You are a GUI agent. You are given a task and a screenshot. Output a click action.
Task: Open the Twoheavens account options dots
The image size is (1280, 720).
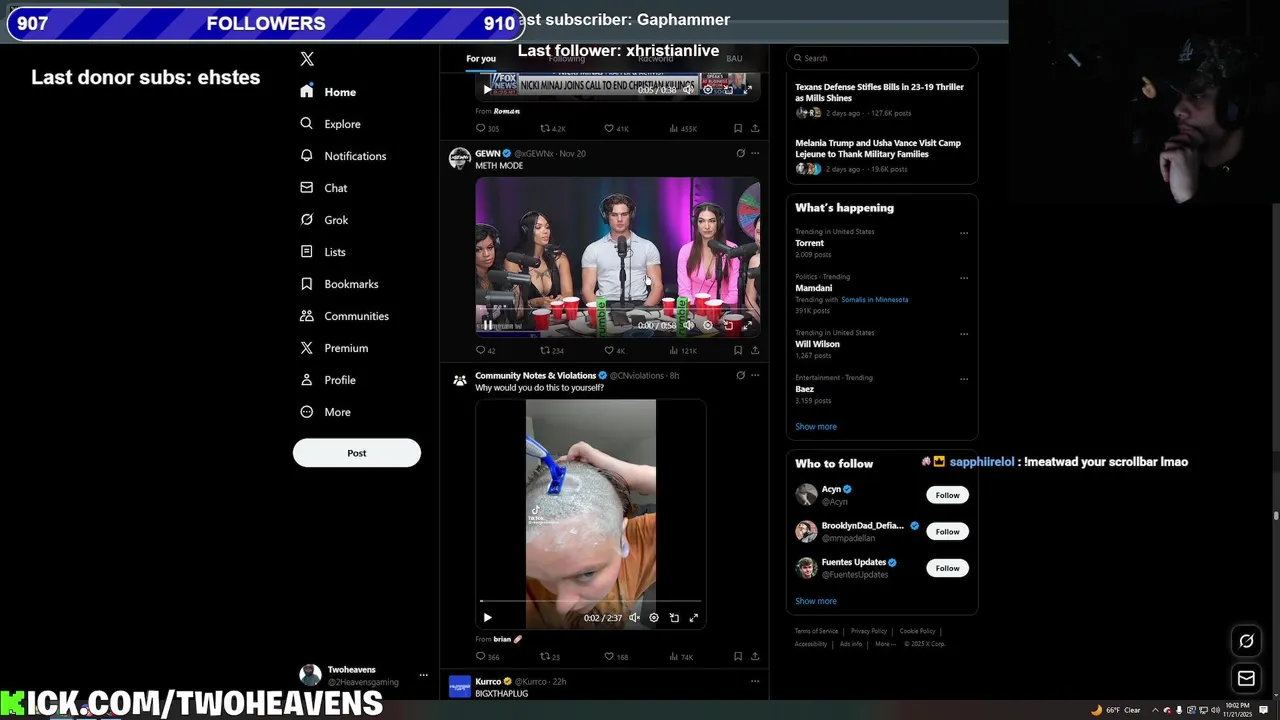pos(423,675)
